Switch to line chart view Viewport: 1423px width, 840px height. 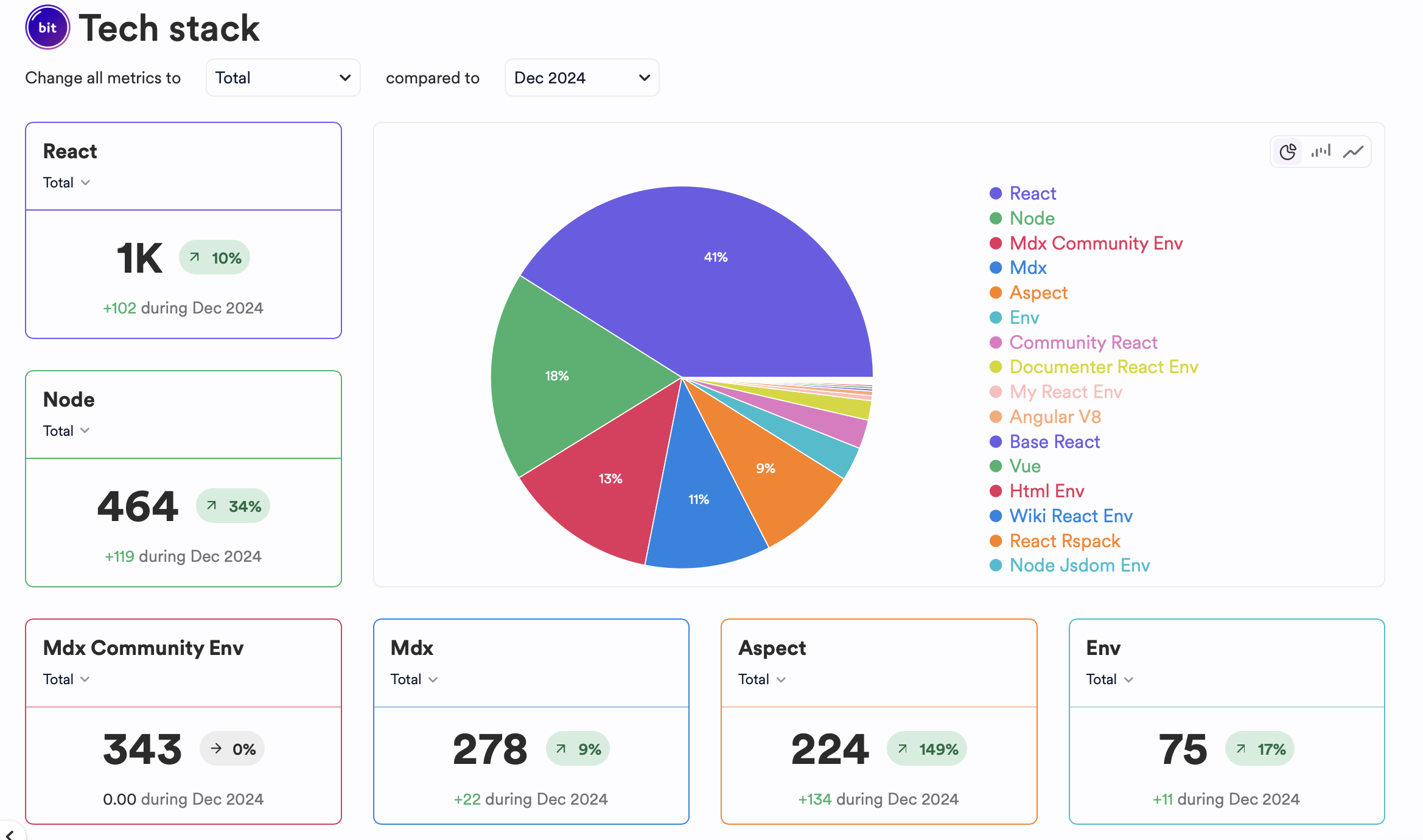[1354, 152]
